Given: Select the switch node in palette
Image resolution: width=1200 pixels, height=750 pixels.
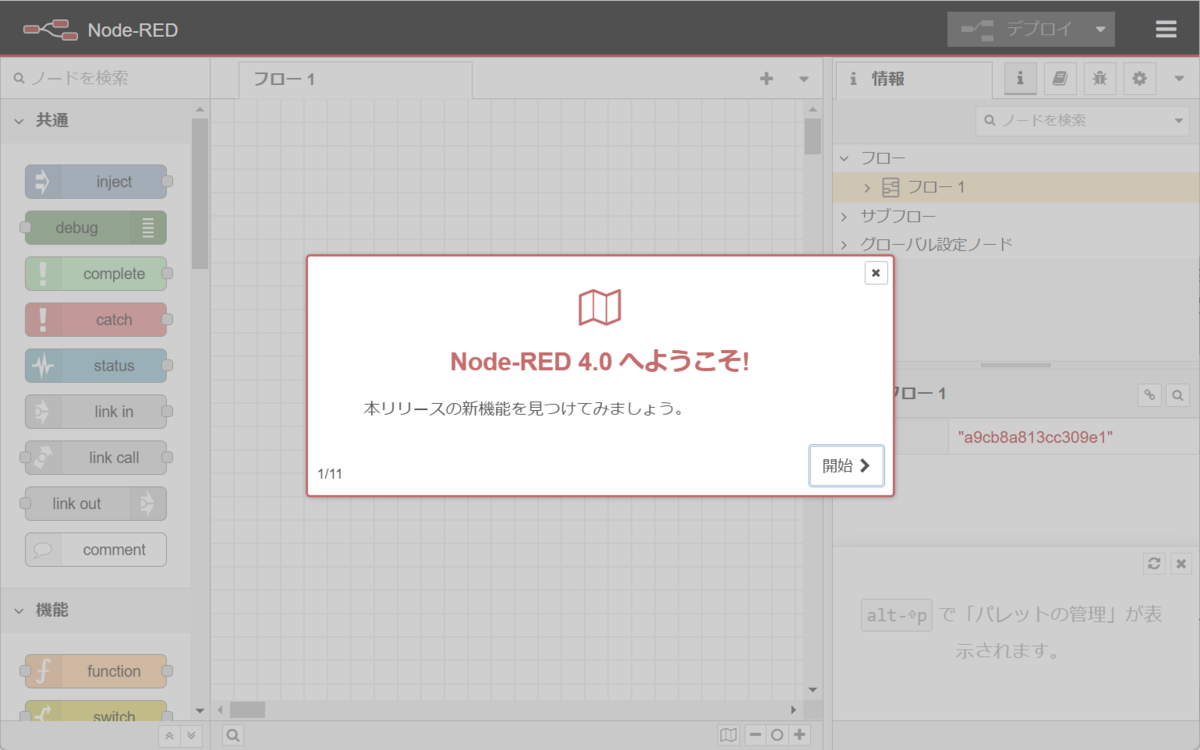Looking at the screenshot, I should [x=96, y=713].
